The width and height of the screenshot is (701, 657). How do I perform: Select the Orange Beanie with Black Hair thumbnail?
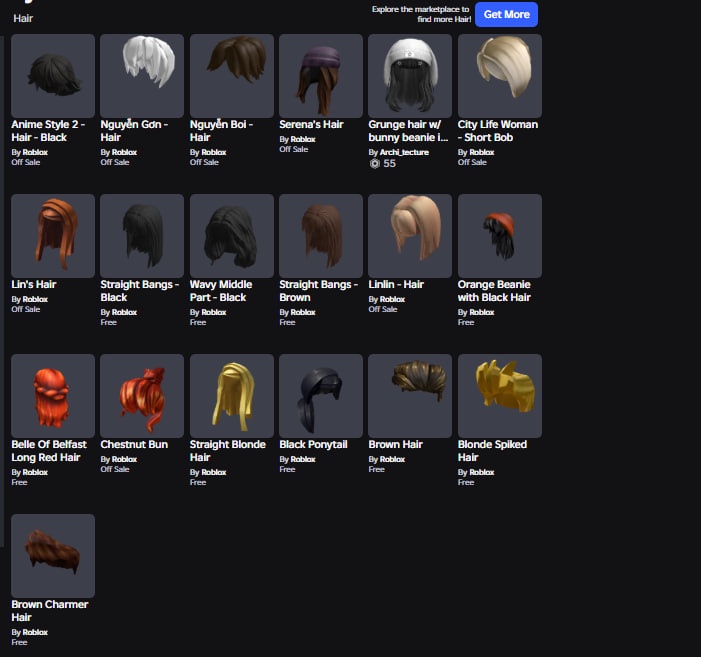click(x=500, y=236)
